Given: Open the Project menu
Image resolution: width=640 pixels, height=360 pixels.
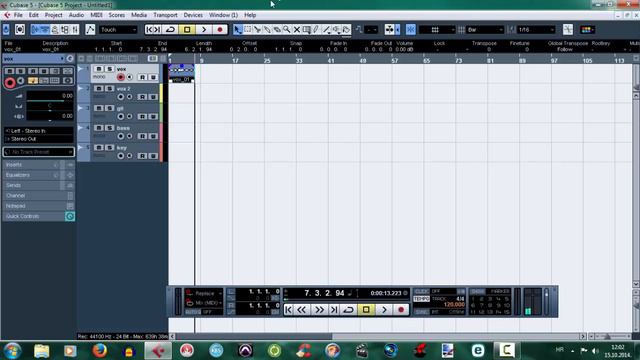Looking at the screenshot, I should pyautogui.click(x=53, y=15).
